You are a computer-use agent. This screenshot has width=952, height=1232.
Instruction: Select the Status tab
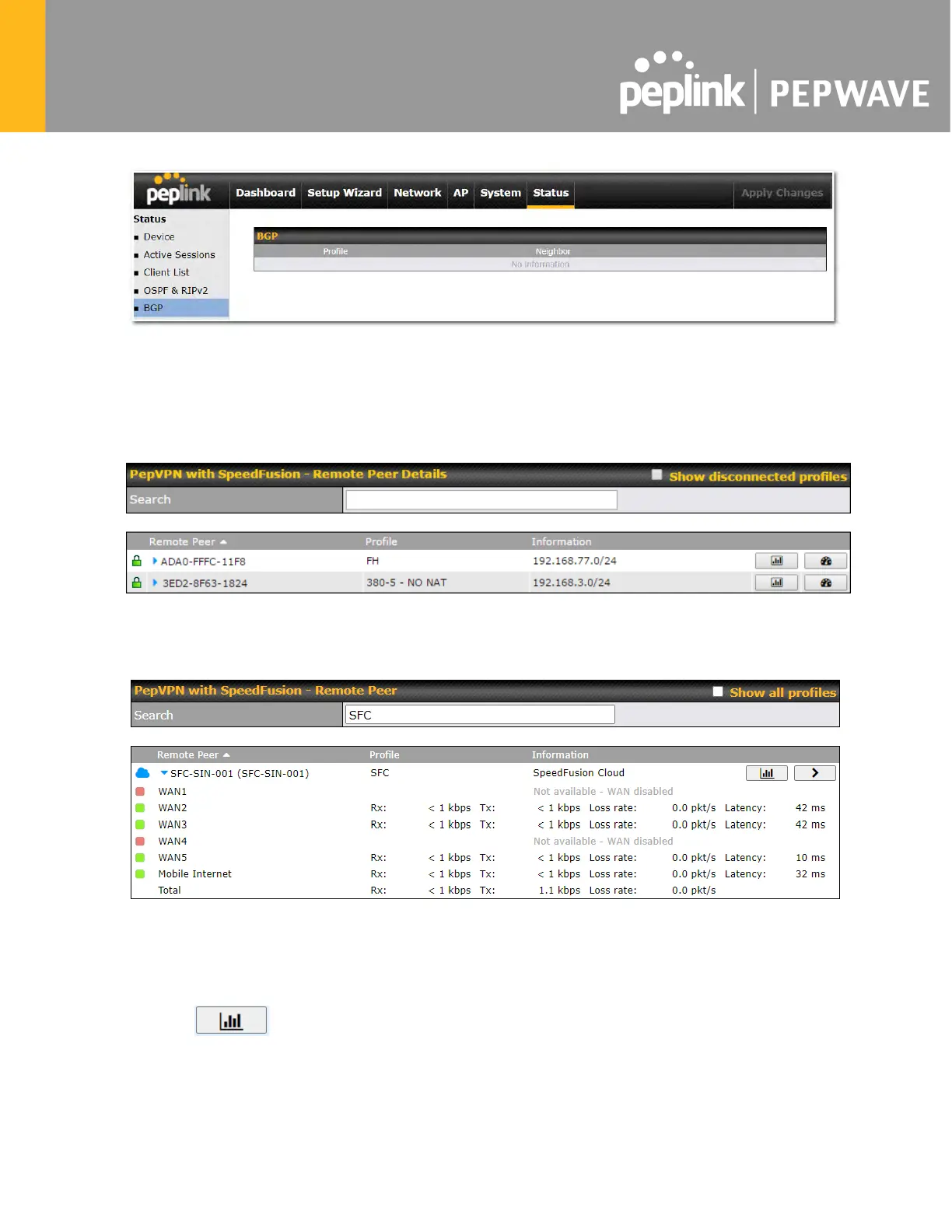click(x=551, y=193)
